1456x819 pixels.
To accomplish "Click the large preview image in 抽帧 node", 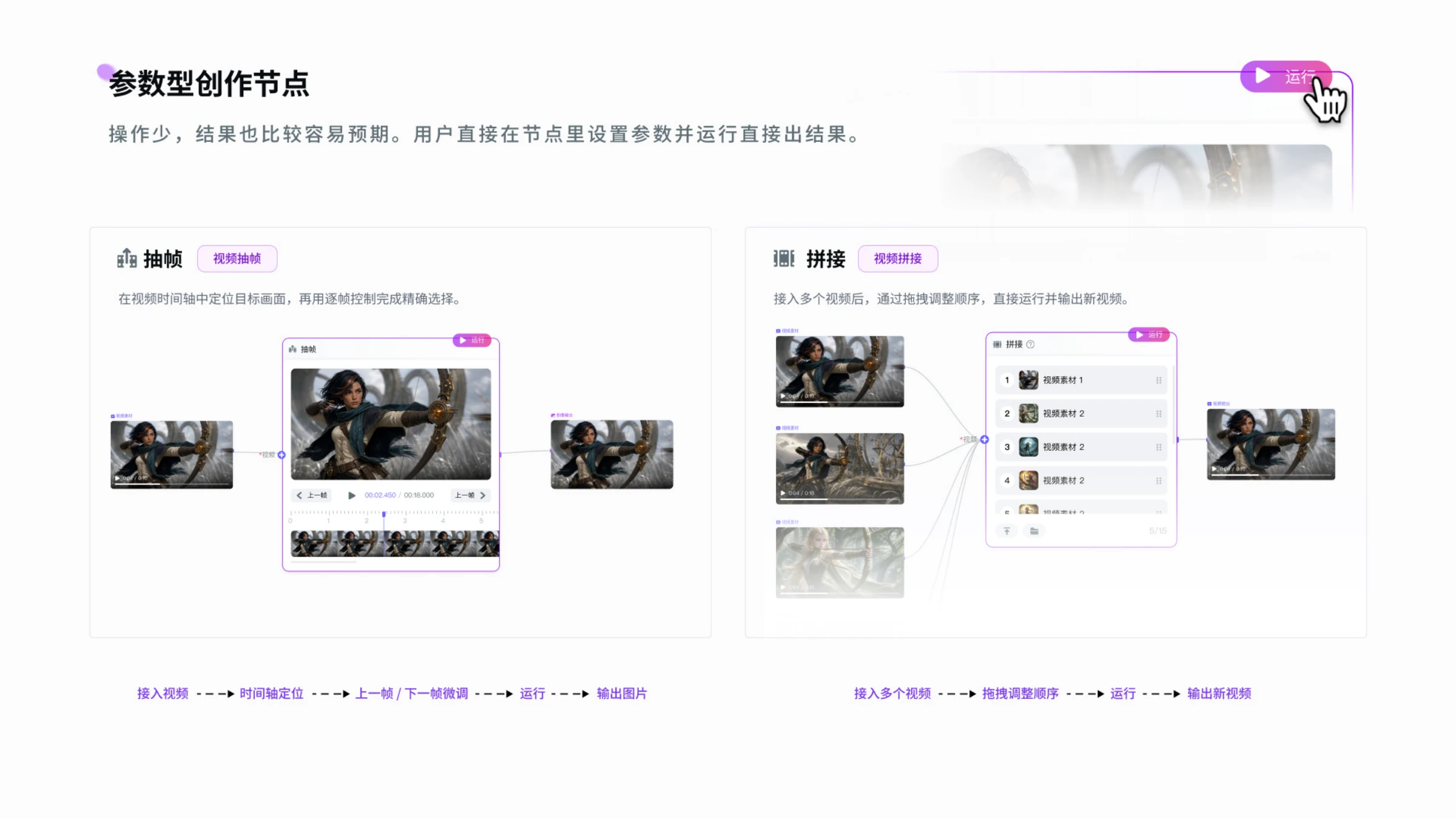I will (x=391, y=424).
